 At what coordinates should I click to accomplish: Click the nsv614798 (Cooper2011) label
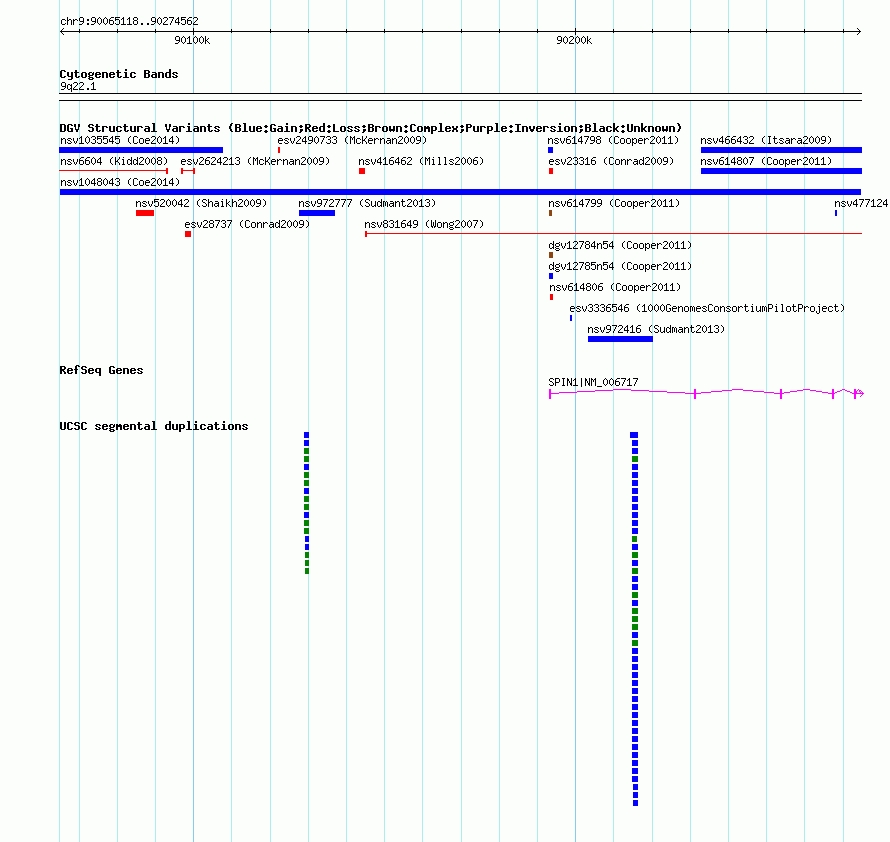[613, 140]
